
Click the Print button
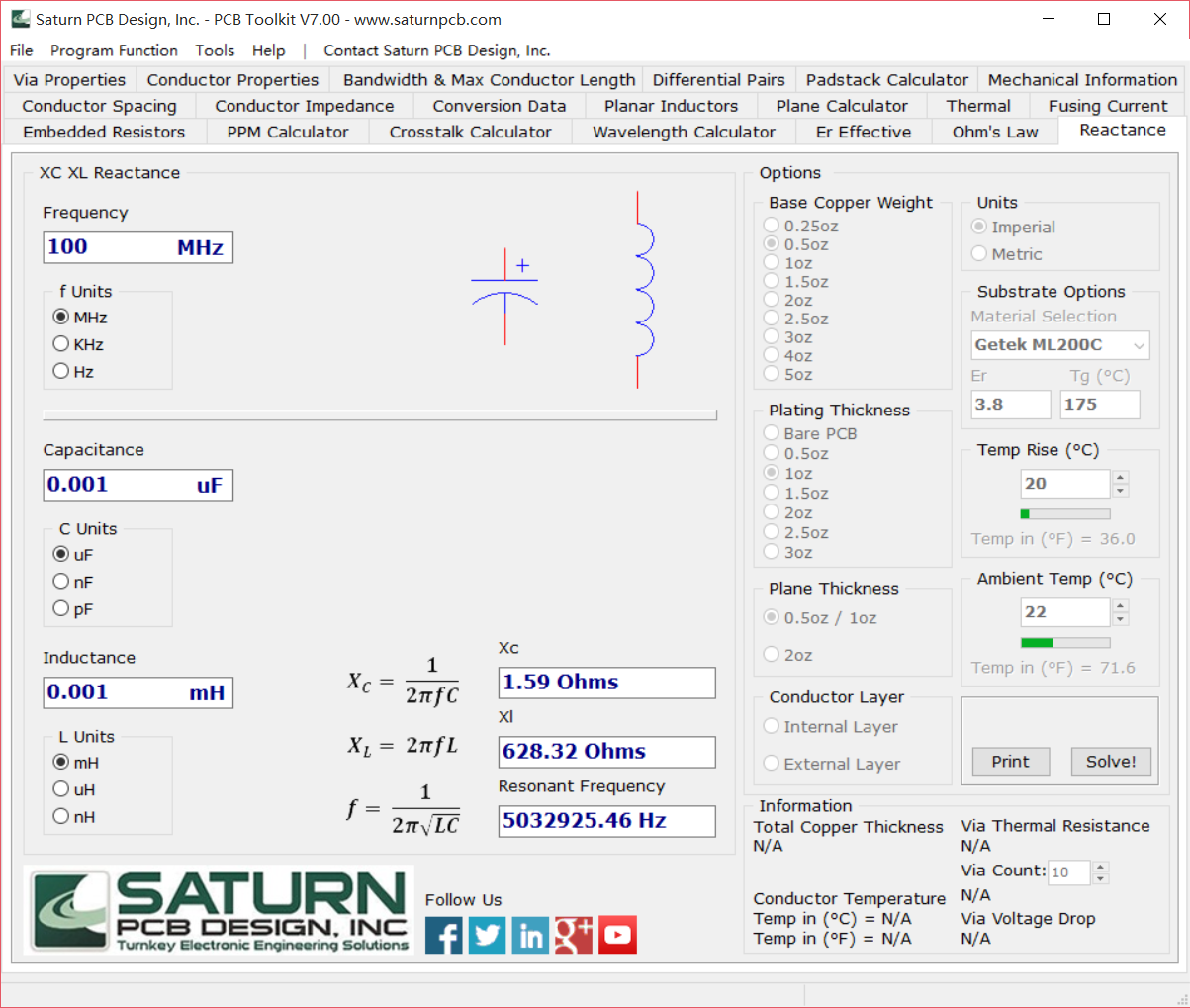(1010, 761)
